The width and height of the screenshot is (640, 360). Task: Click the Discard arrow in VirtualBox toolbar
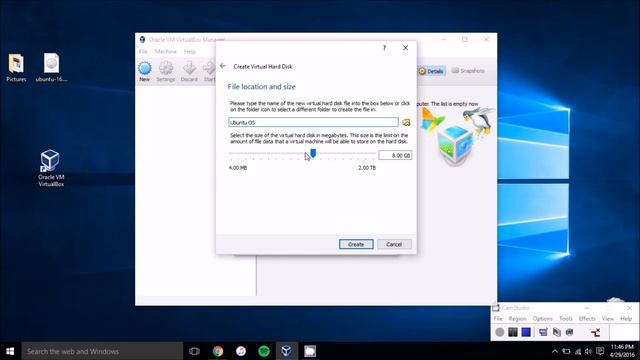pos(189,71)
